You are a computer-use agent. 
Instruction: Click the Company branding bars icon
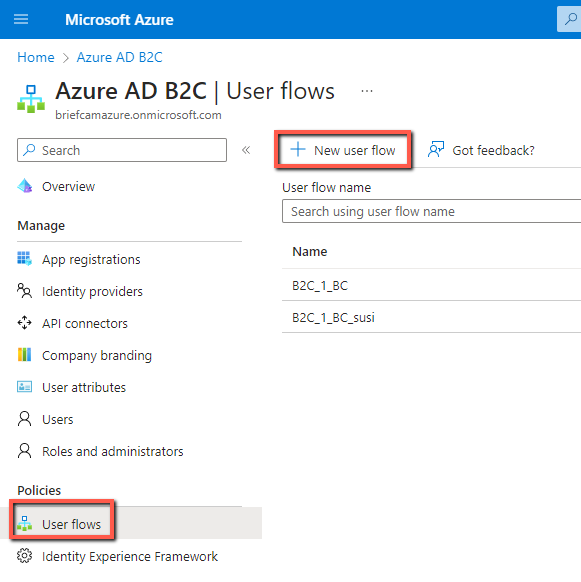[25, 355]
